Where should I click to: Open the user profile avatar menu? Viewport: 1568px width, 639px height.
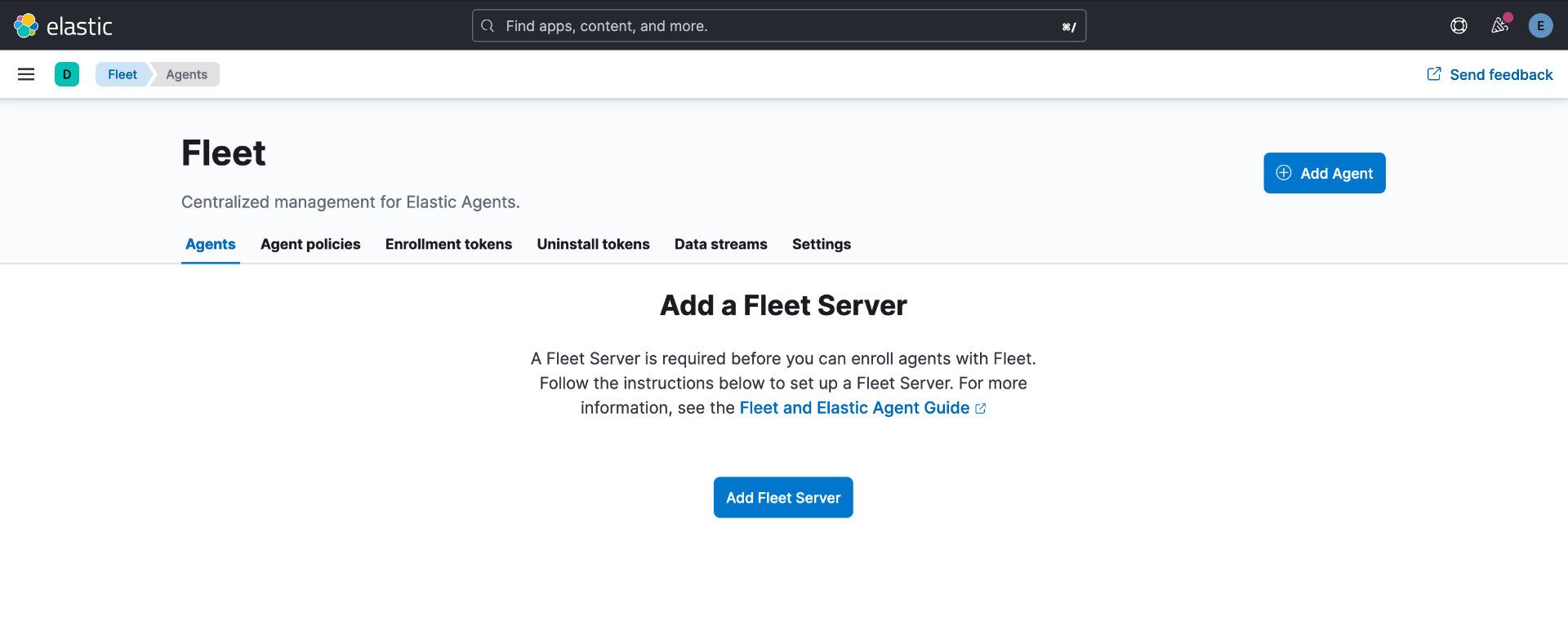click(x=1540, y=26)
